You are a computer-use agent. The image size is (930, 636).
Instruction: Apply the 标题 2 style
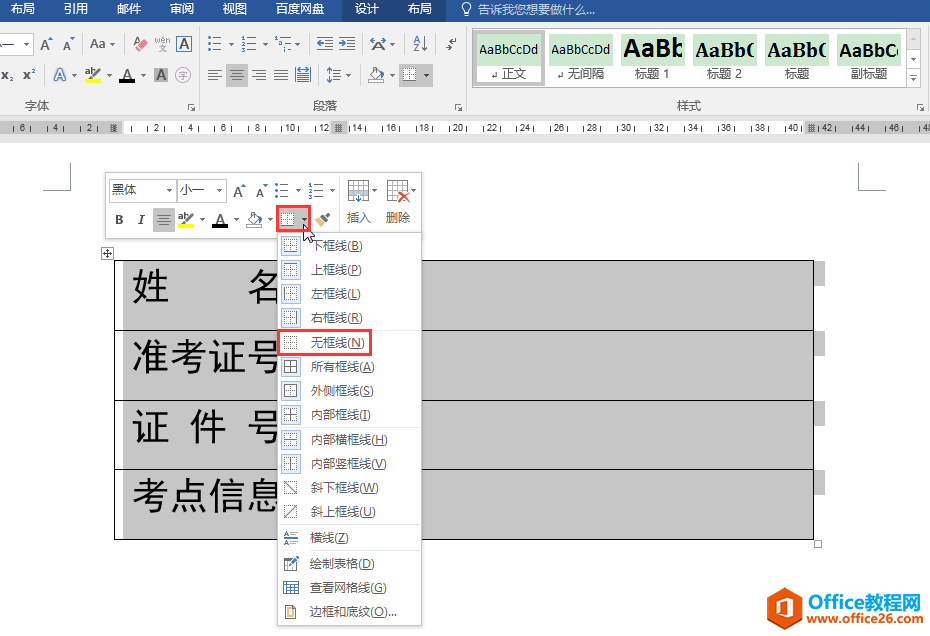coord(724,58)
